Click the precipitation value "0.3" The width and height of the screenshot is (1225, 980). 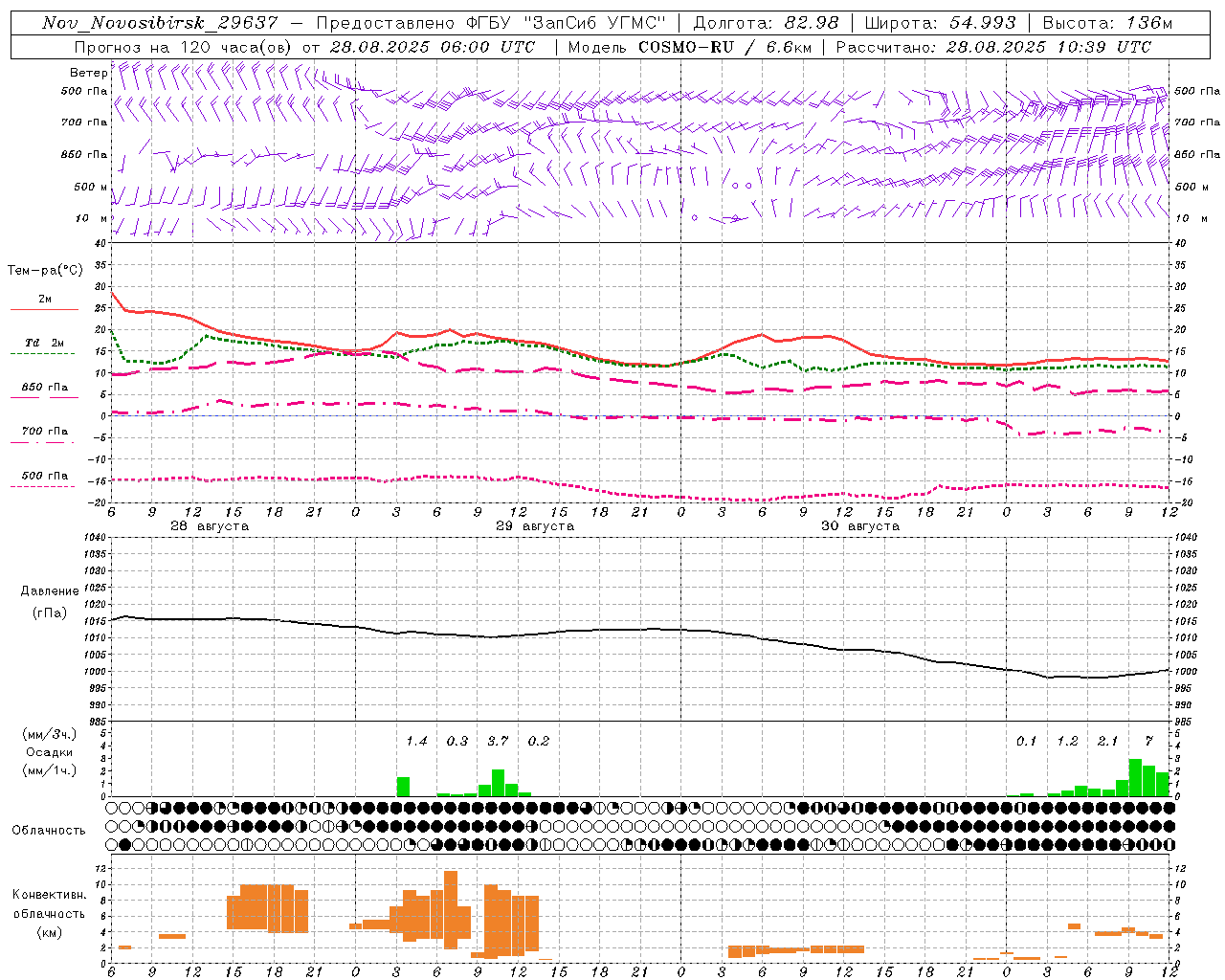[x=457, y=741]
